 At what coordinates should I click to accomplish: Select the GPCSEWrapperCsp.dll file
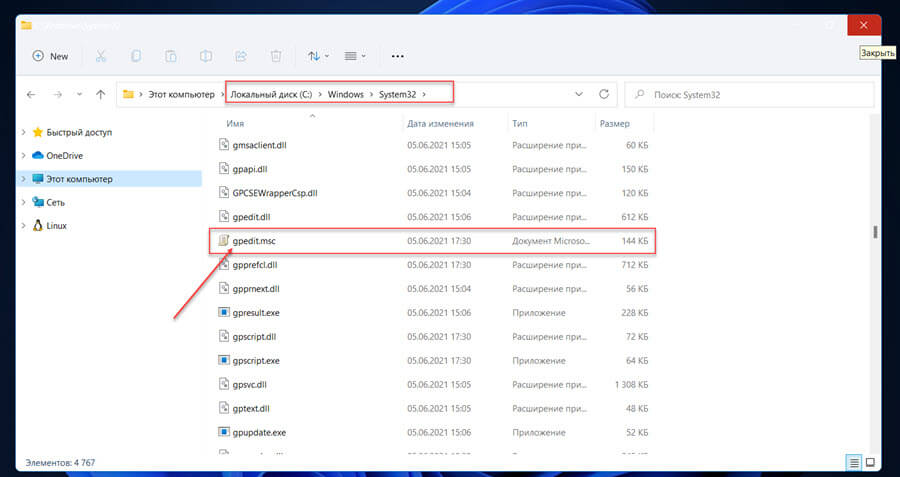pos(275,193)
